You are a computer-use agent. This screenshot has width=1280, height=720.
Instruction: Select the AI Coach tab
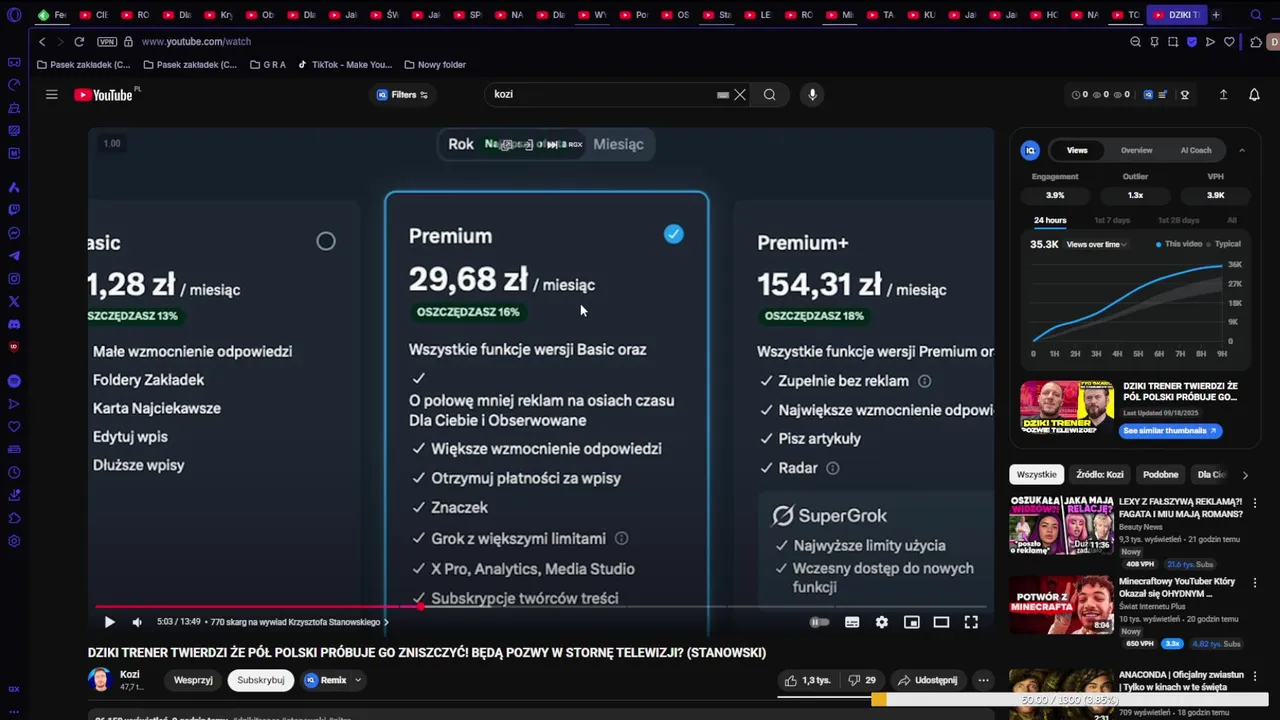(1196, 150)
